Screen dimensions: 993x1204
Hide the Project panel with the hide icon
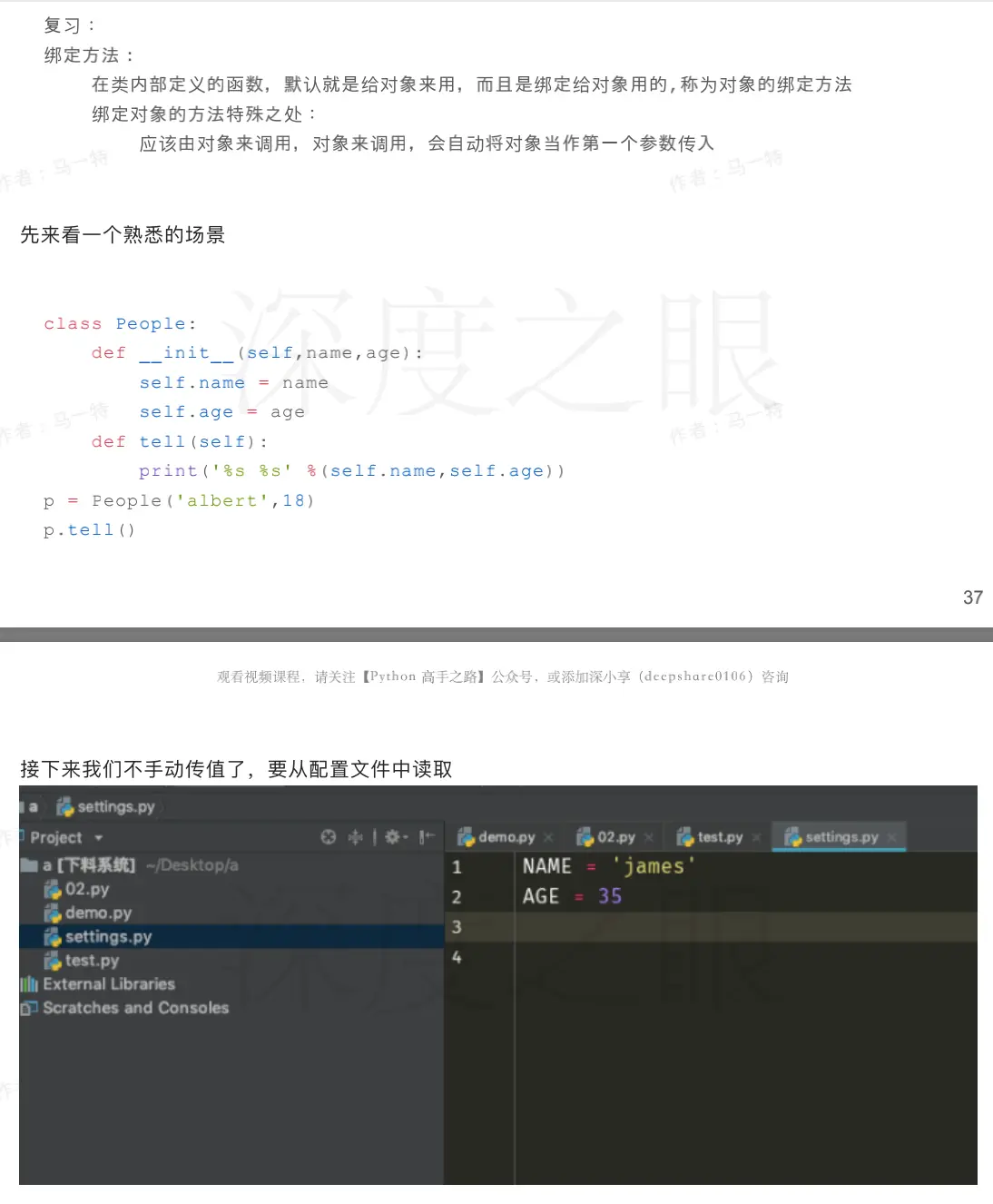pos(427,837)
